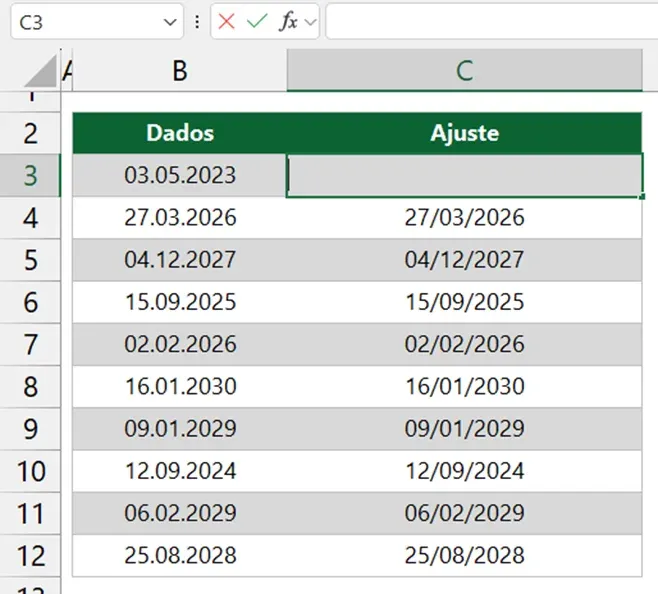The height and width of the screenshot is (594, 658).
Task: Select cell containing 02.02.2026
Action: point(180,344)
